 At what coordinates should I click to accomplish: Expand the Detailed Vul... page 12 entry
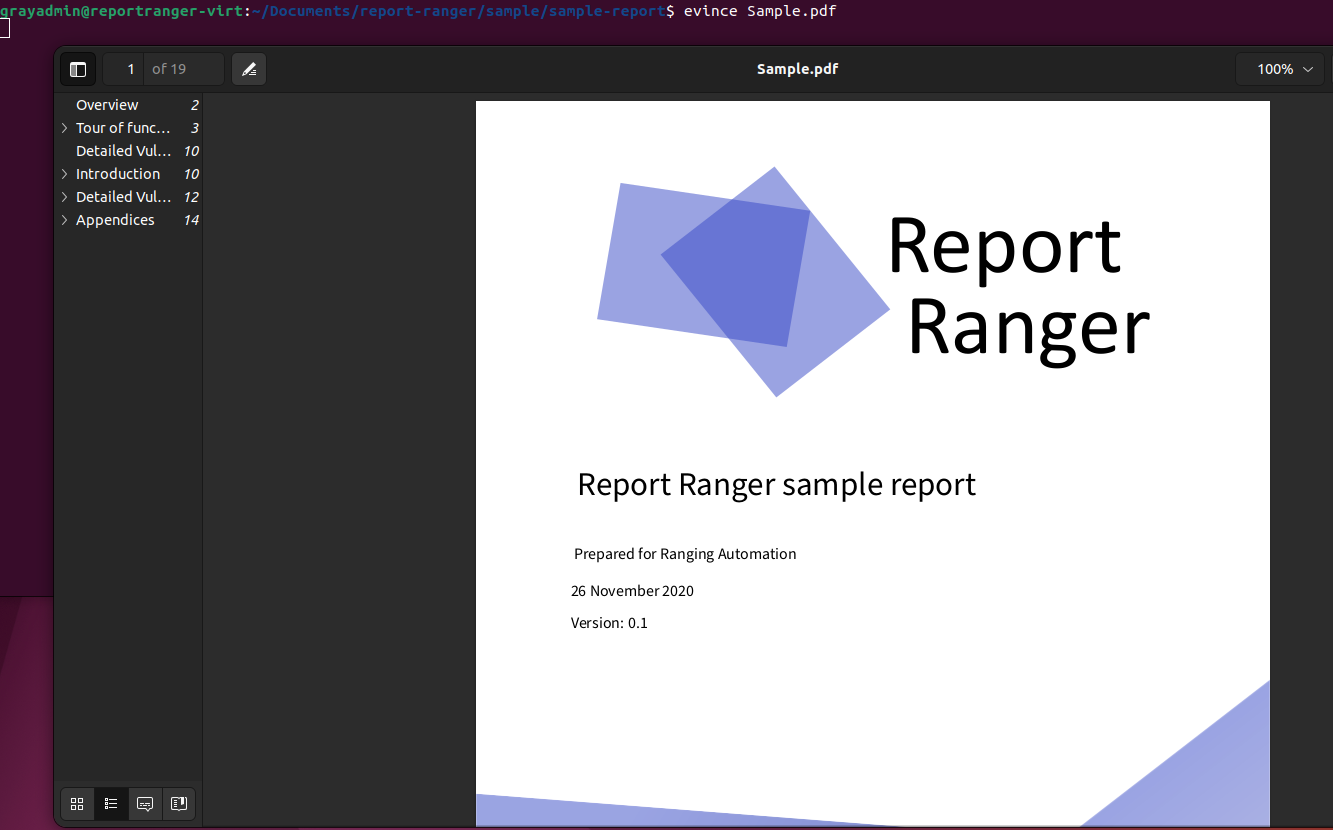[x=65, y=197]
